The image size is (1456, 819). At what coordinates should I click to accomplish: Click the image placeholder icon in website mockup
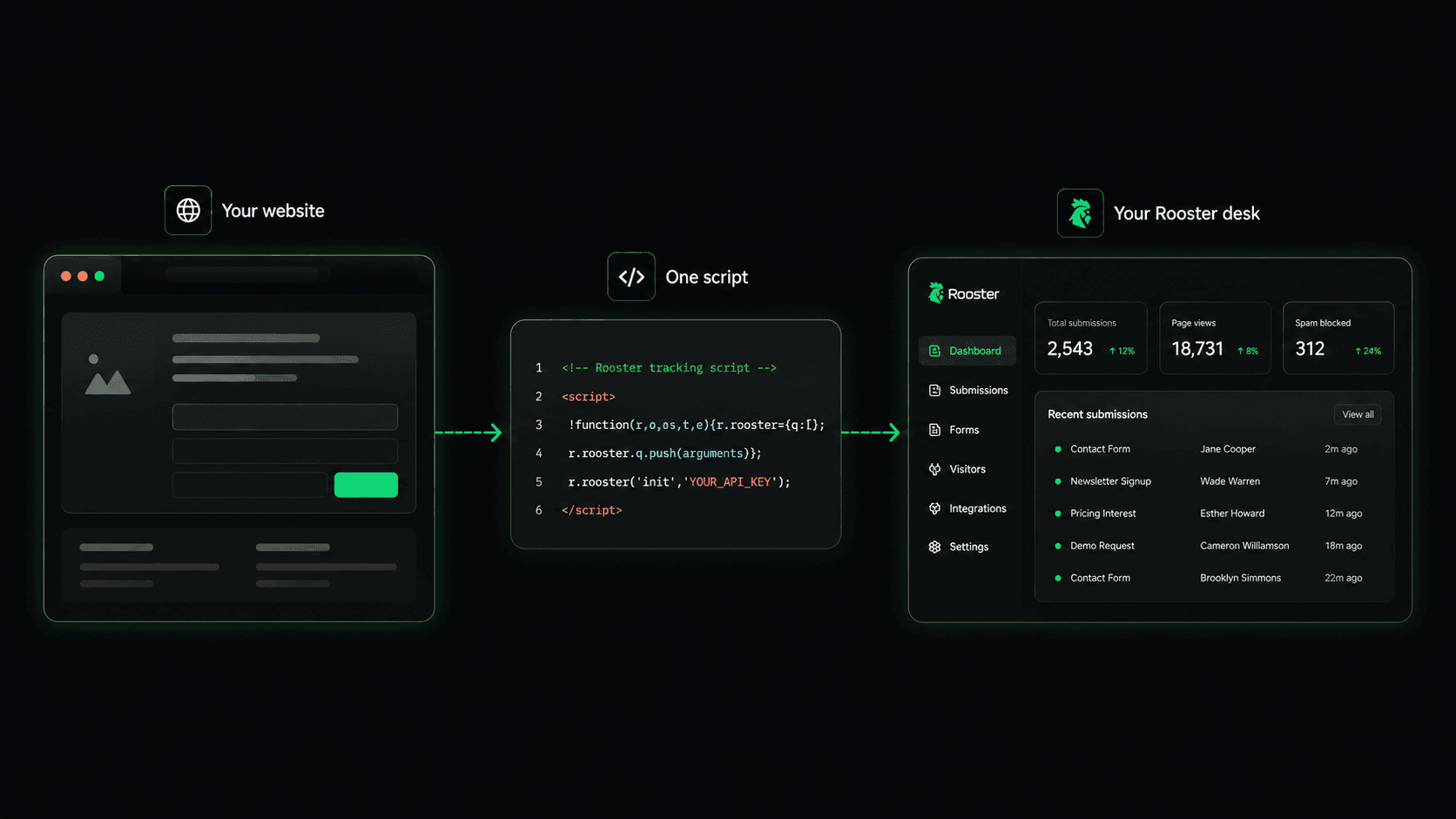click(108, 375)
